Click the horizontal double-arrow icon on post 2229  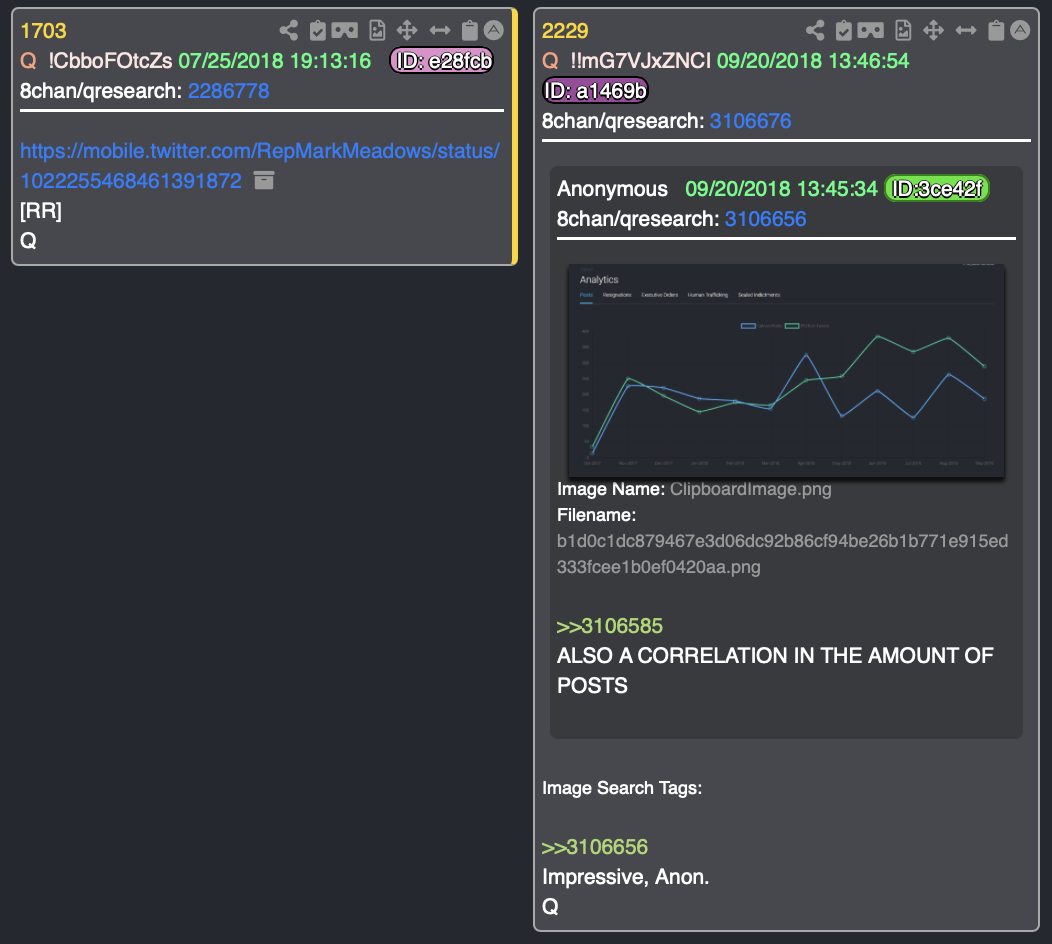(x=966, y=30)
